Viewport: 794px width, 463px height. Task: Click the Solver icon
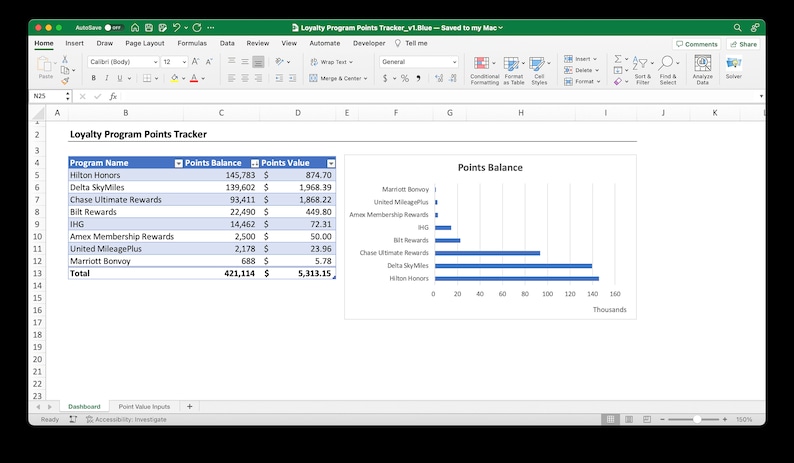(x=733, y=63)
